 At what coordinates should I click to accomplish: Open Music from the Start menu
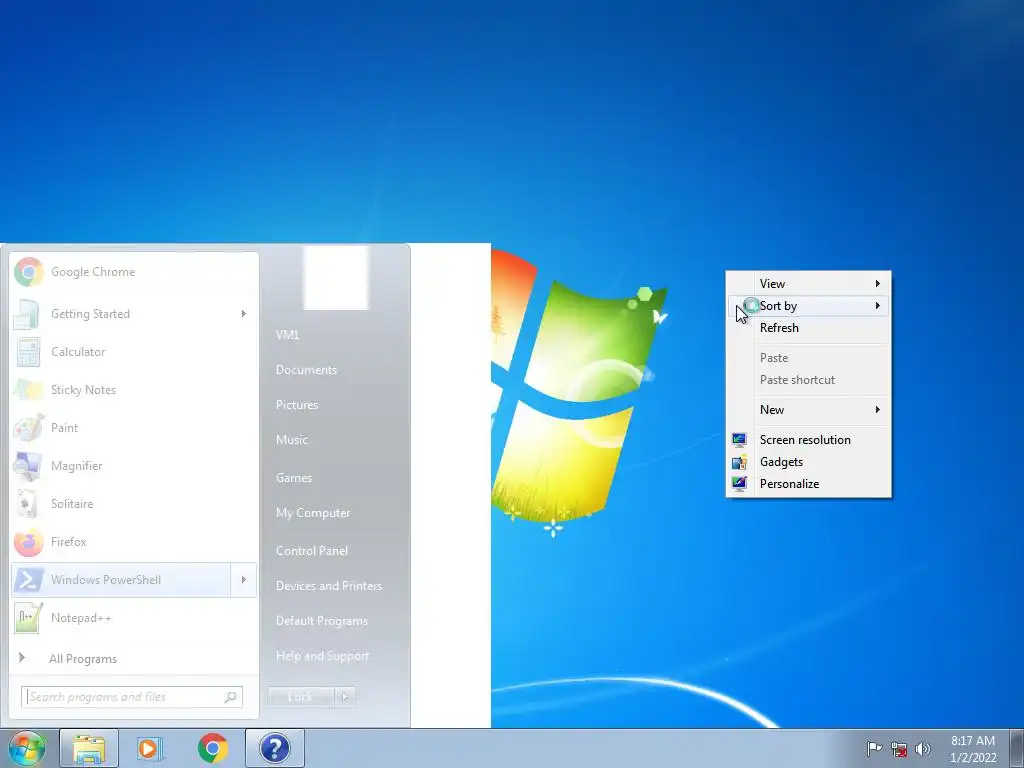click(292, 440)
